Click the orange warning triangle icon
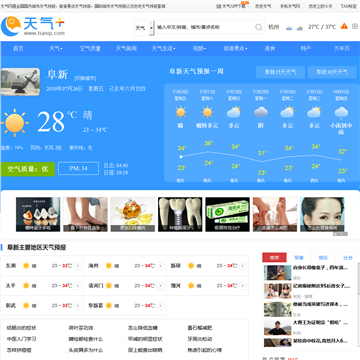 pyautogui.click(x=344, y=26)
